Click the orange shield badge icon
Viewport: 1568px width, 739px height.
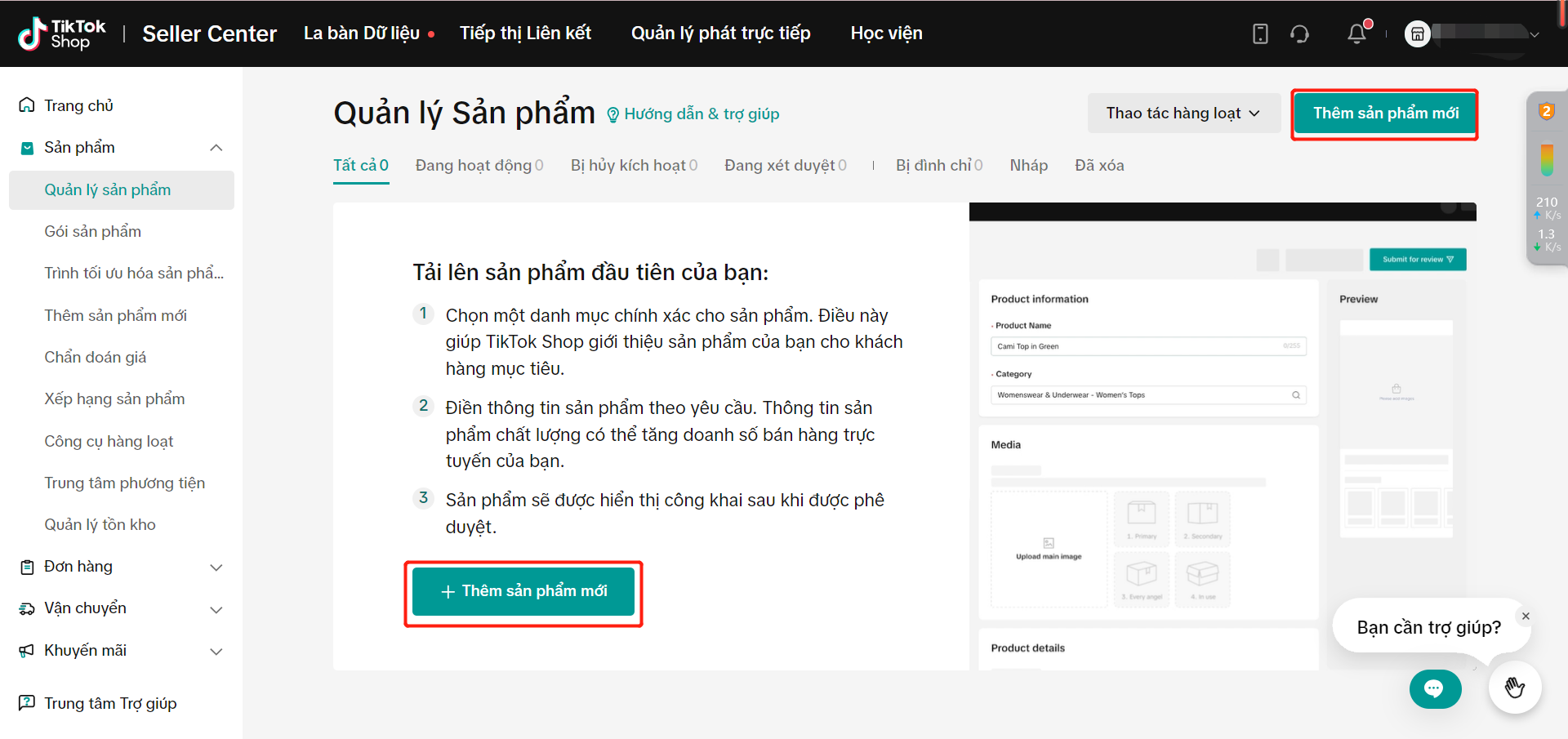(1546, 111)
